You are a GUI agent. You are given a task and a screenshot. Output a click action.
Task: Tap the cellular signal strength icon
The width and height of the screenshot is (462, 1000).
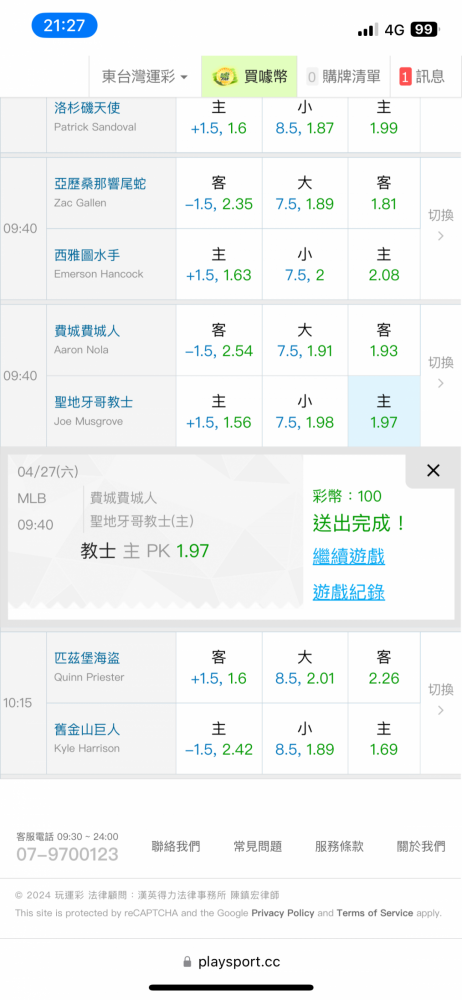tap(368, 29)
